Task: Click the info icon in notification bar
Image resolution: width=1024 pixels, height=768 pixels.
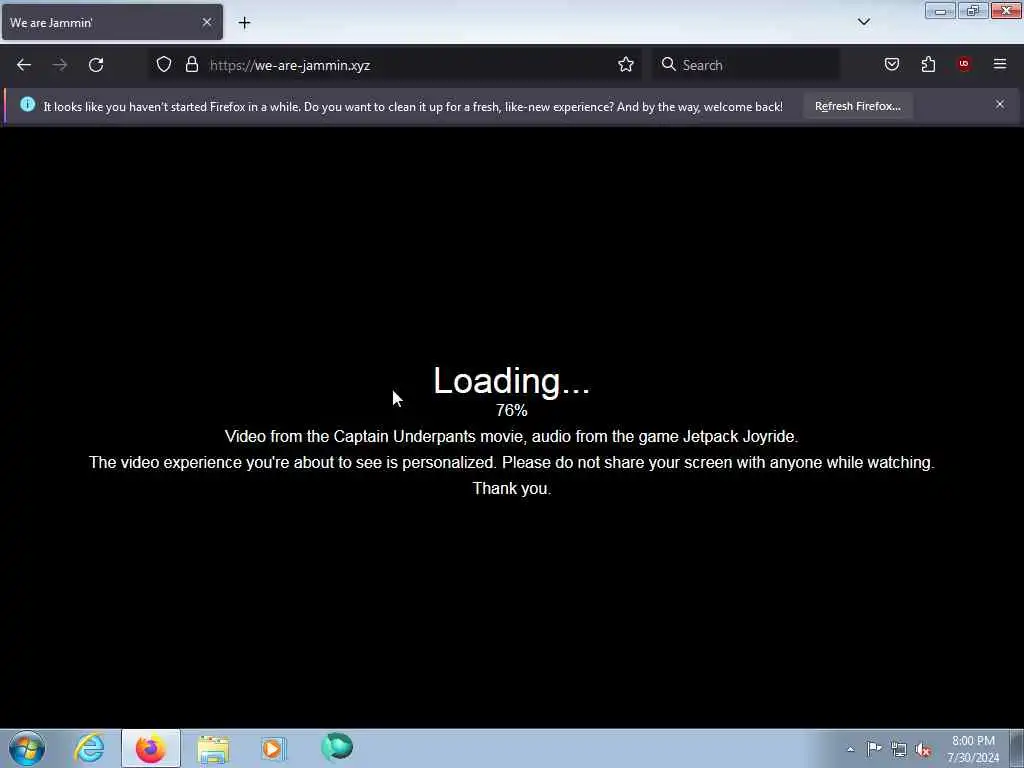Action: 27,104
